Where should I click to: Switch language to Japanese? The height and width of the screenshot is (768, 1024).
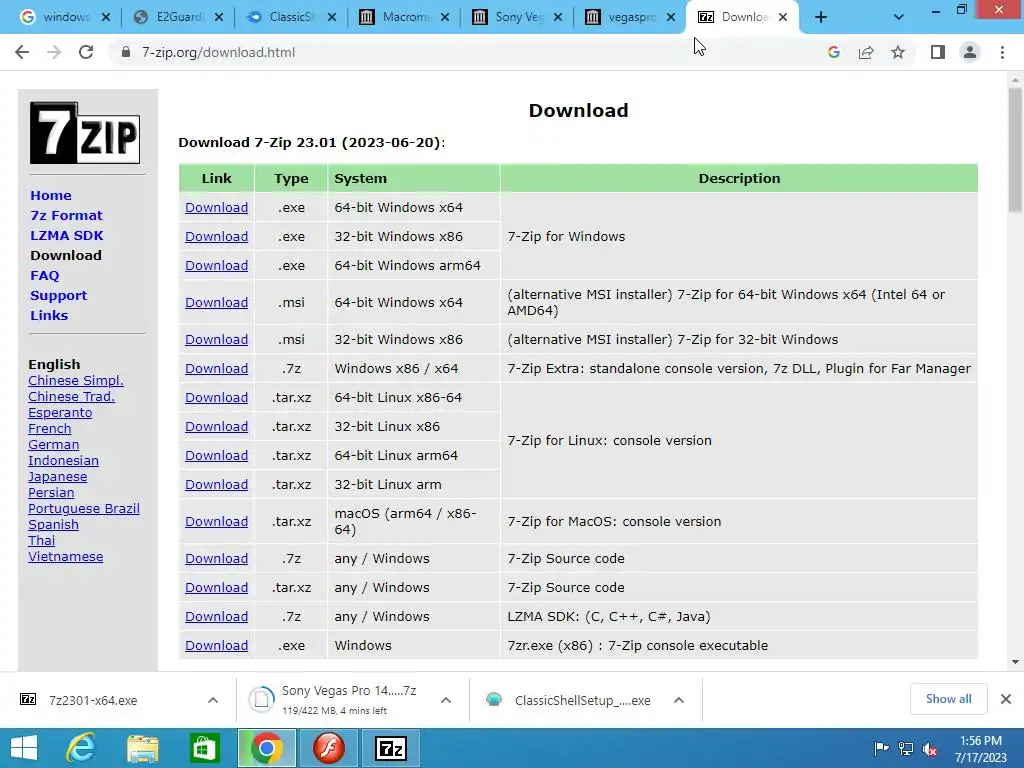click(x=57, y=477)
